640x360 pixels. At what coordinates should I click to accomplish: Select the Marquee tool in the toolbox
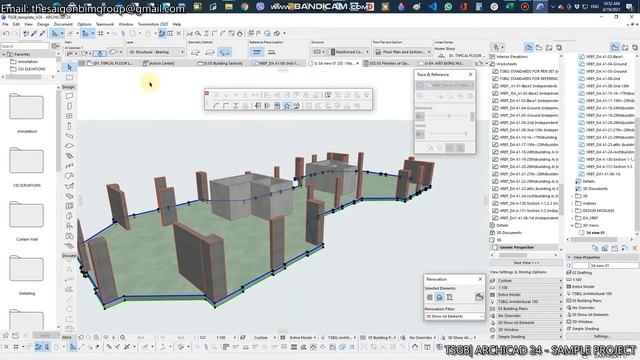coord(69,77)
